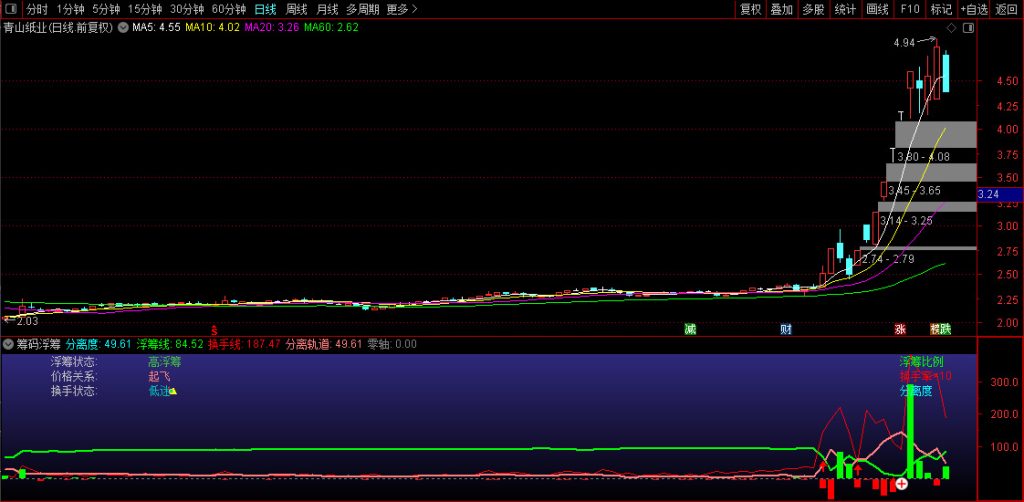This screenshot has height=502, width=1024.
Task: Click the green 减 event marker
Action: (689, 329)
